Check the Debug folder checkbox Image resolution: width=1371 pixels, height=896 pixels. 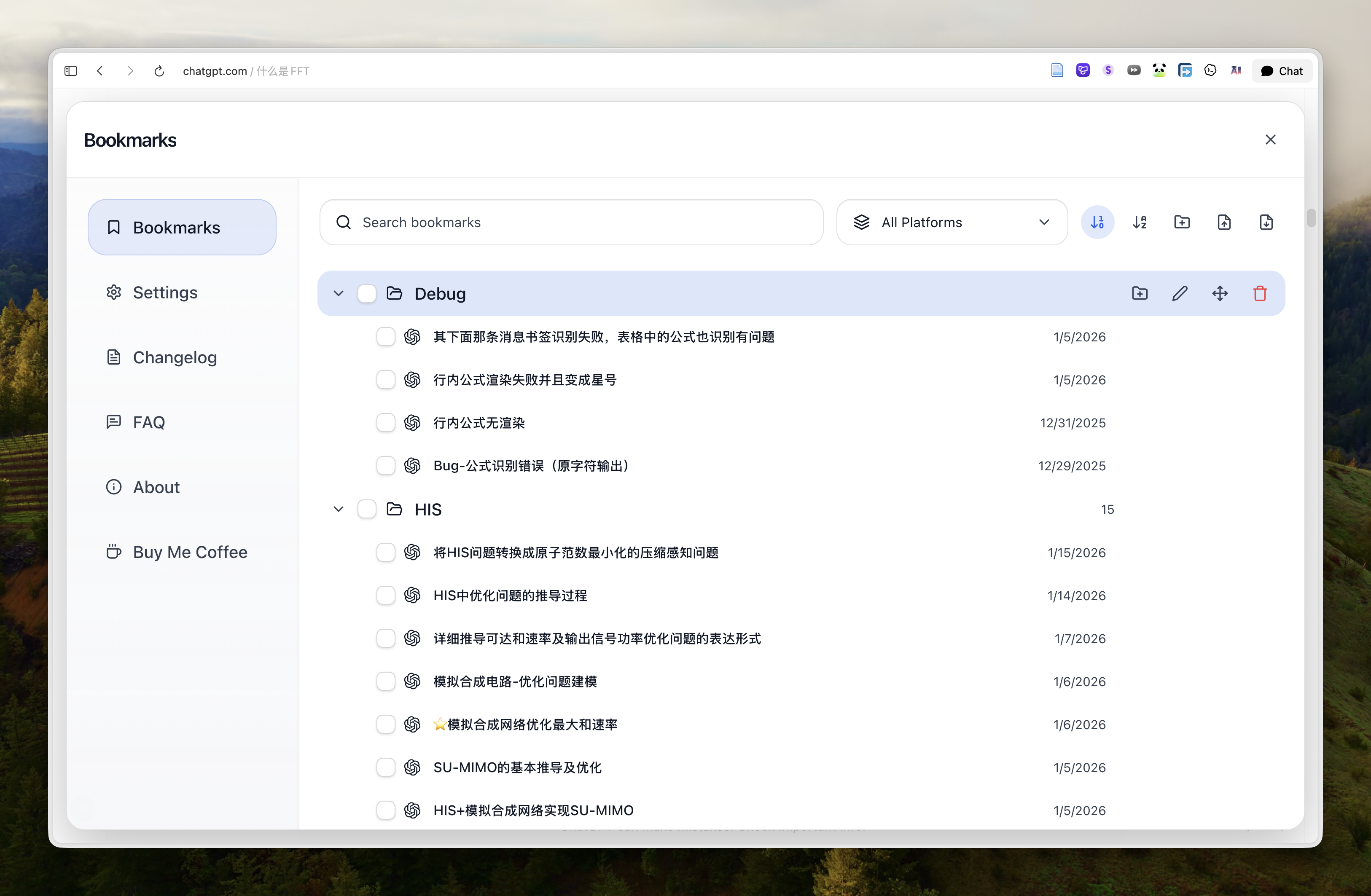pos(366,293)
